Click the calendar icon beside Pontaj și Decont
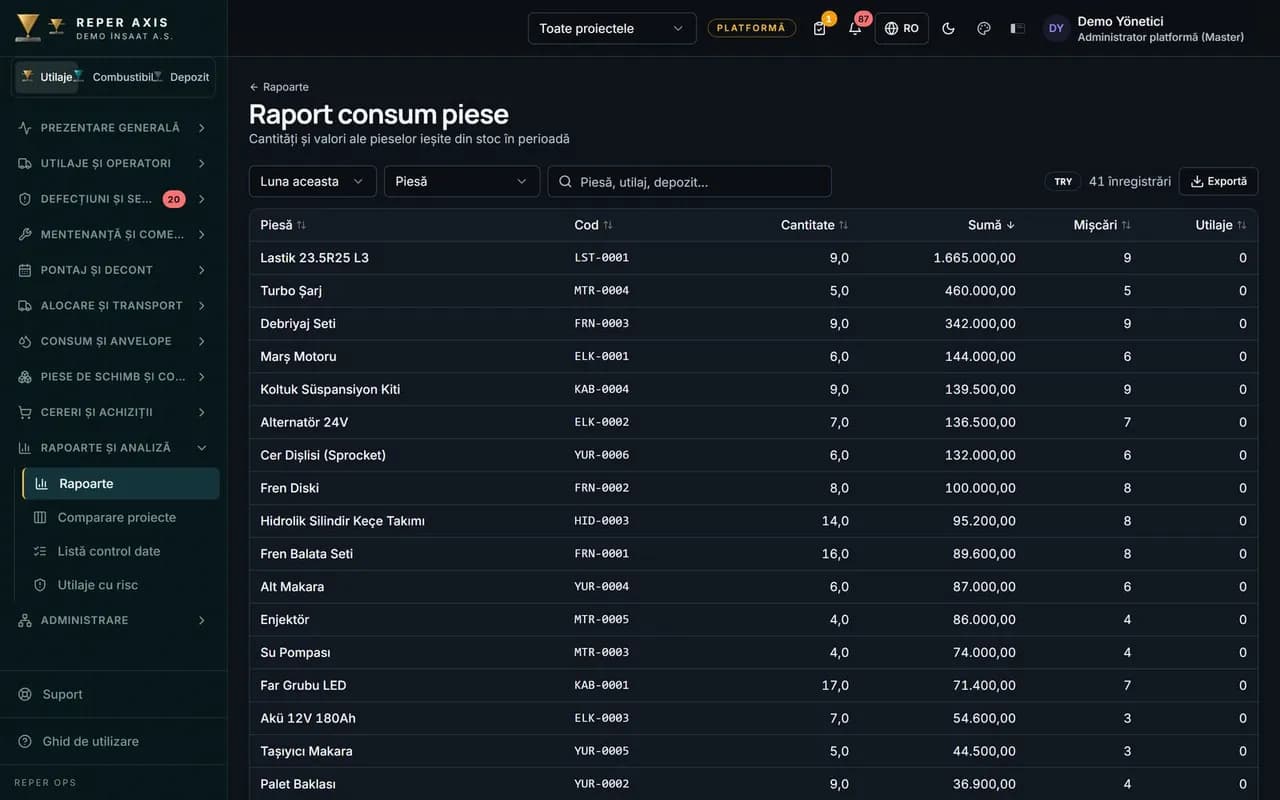Screen dimensions: 1280x800 click(x=25, y=270)
